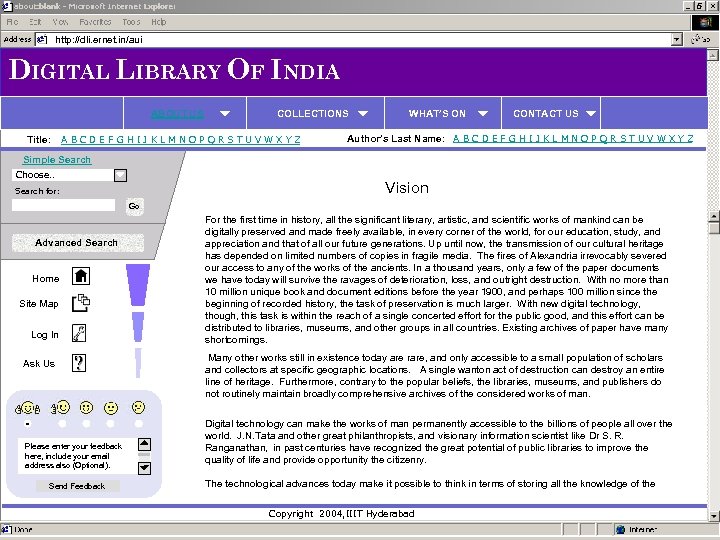Click the feedback box scroll-up arrow

tap(144, 444)
